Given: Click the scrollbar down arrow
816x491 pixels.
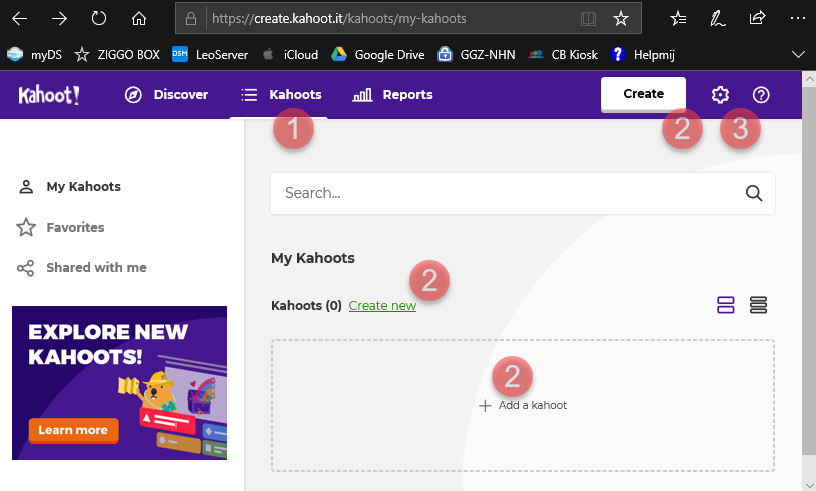Looking at the screenshot, I should point(809,484).
